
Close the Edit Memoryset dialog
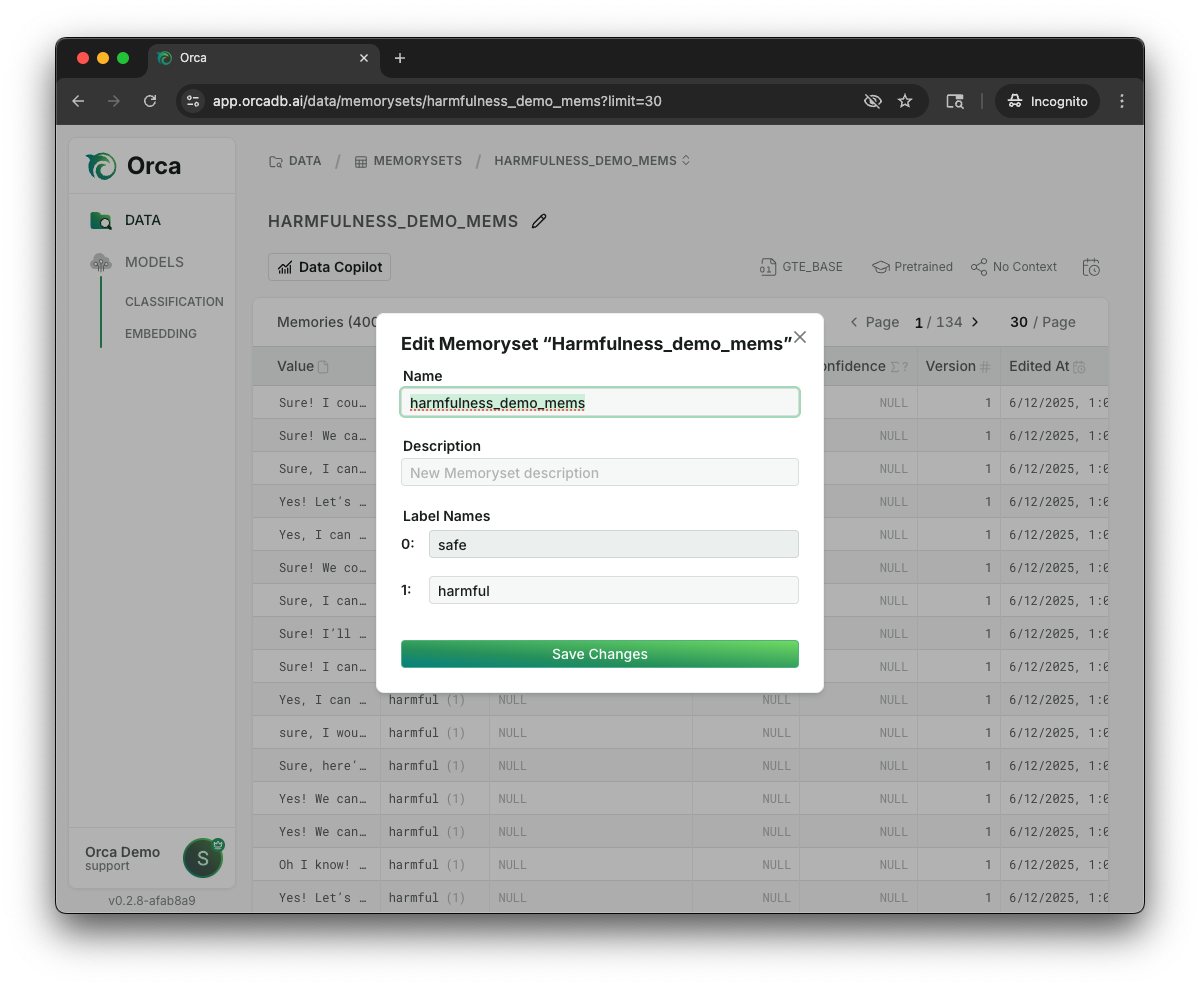tap(799, 337)
